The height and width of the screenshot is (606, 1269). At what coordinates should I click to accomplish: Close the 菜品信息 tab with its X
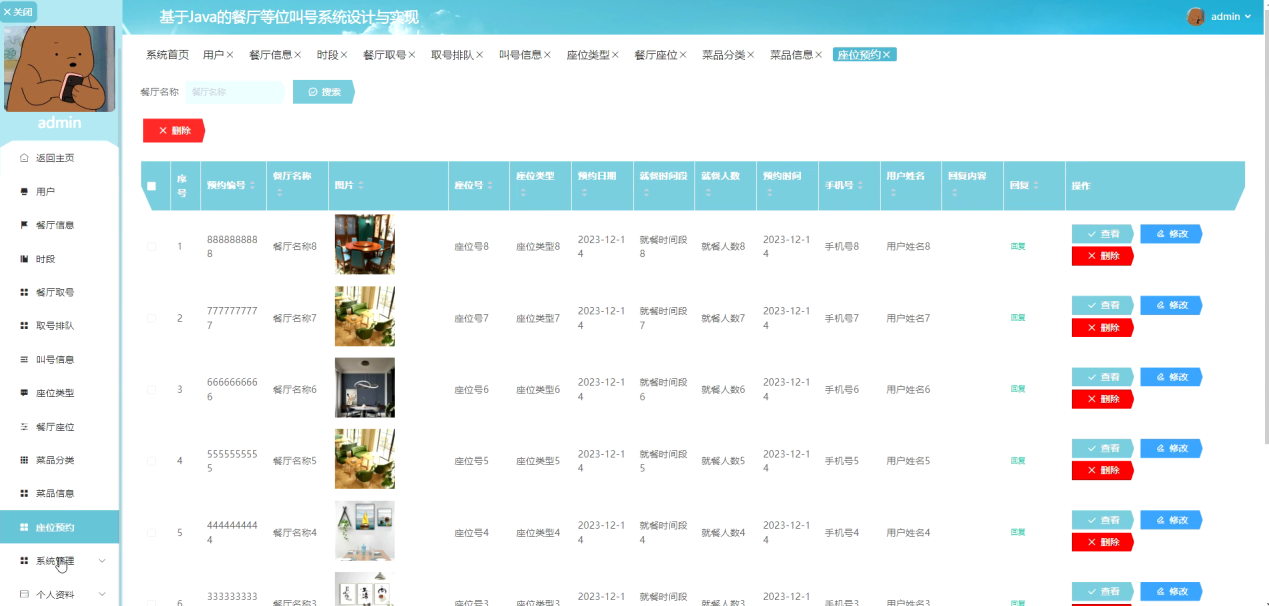[x=819, y=55]
